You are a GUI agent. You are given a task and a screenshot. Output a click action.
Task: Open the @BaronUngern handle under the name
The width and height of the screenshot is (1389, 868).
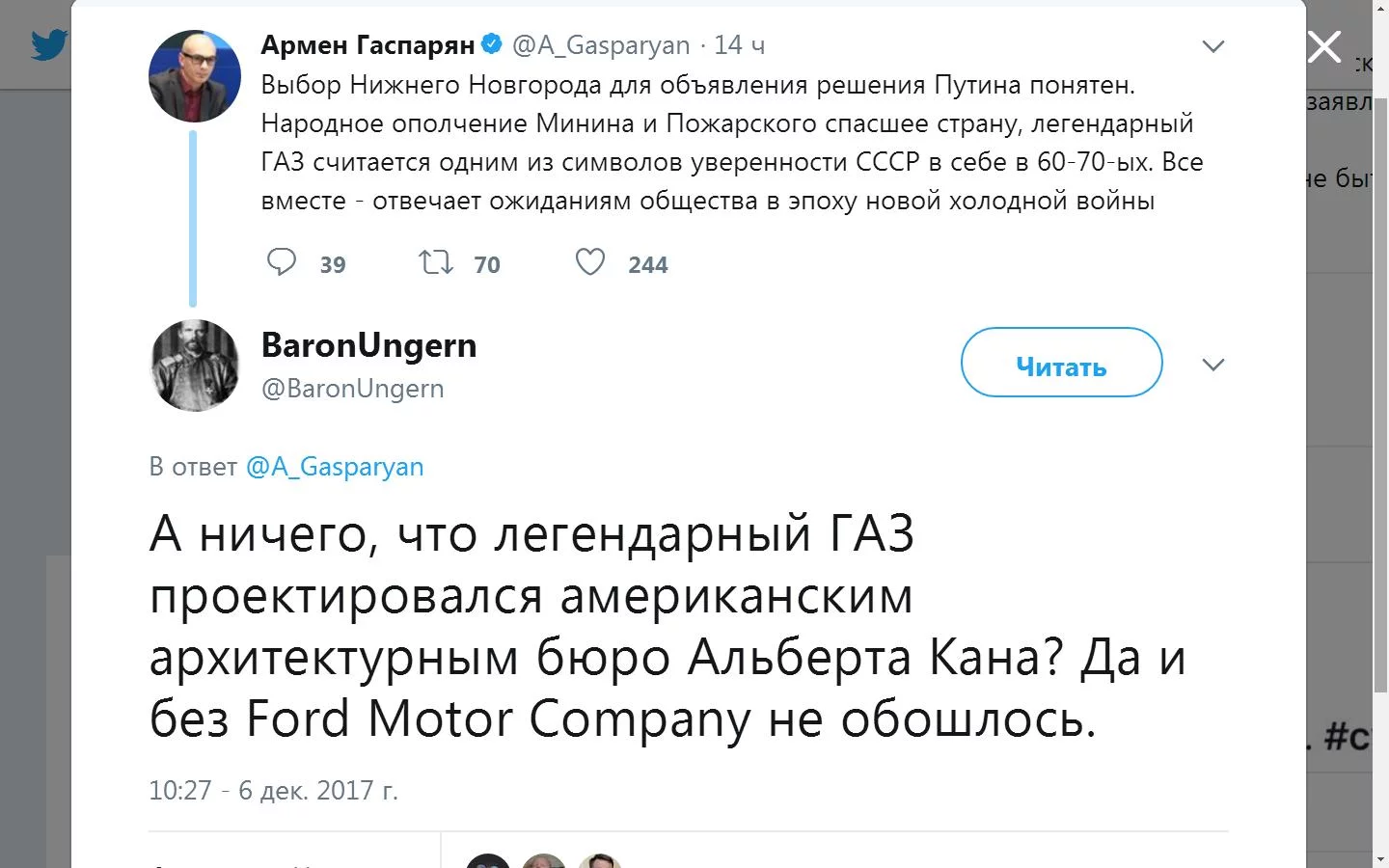(x=352, y=389)
